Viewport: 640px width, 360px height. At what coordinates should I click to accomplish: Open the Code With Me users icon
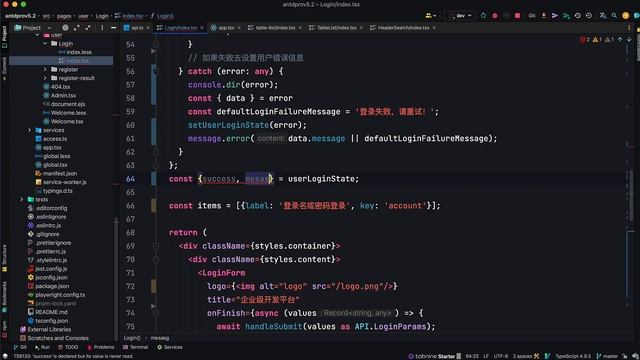pyautogui.click(x=431, y=16)
